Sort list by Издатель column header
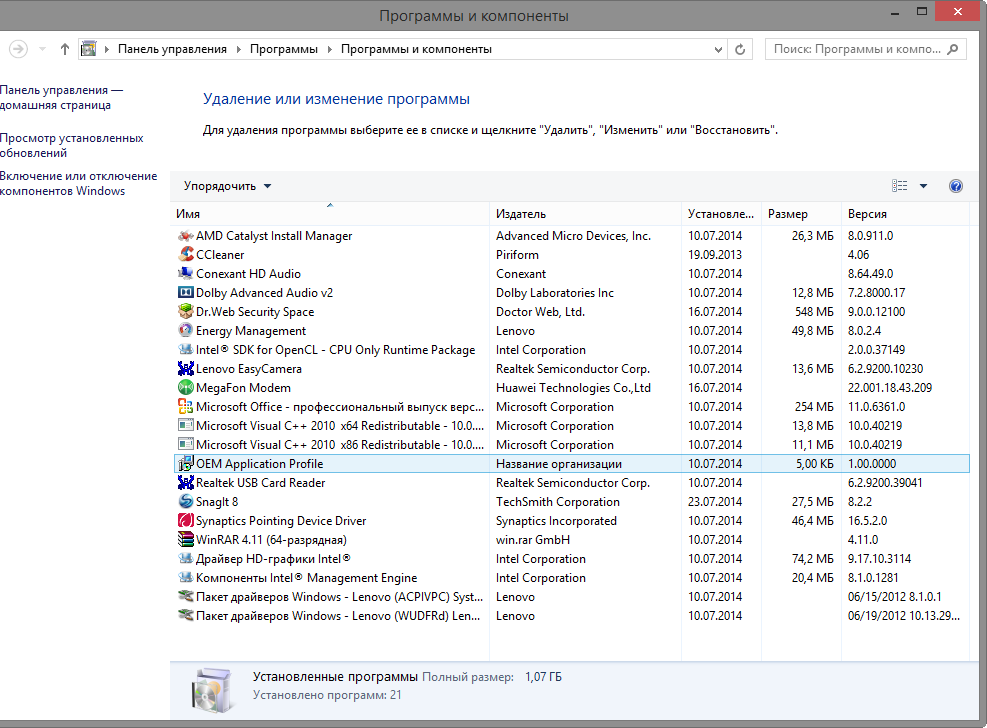This screenshot has height=728, width=987. point(585,214)
